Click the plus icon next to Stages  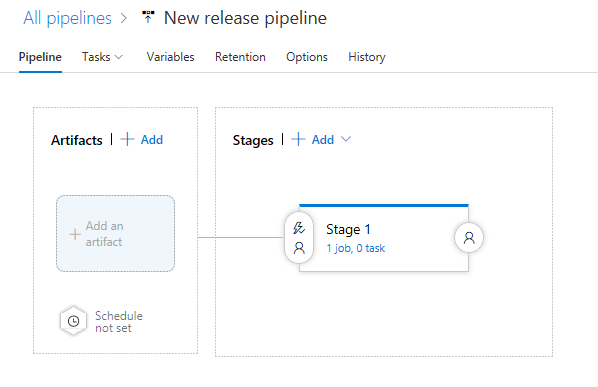click(x=298, y=140)
